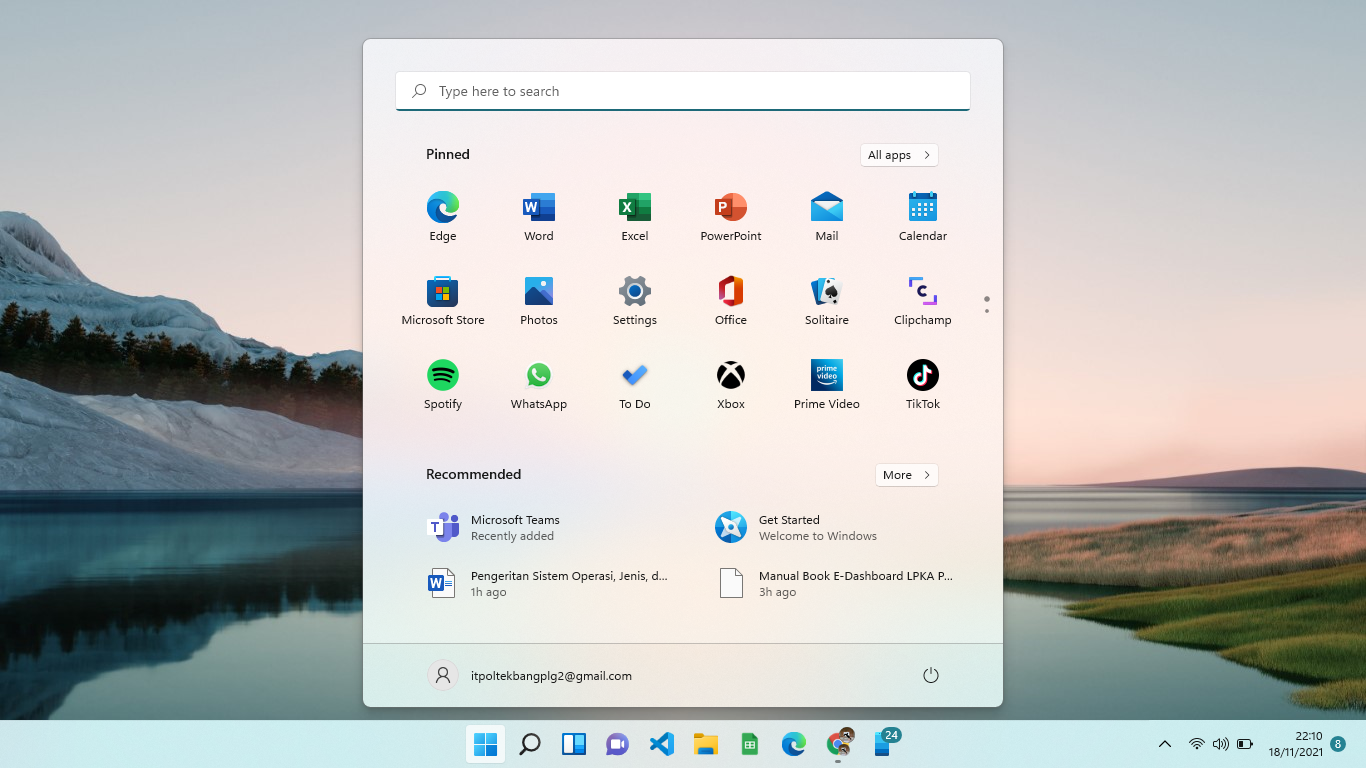Open Prime Video
The height and width of the screenshot is (768, 1366).
click(x=827, y=385)
